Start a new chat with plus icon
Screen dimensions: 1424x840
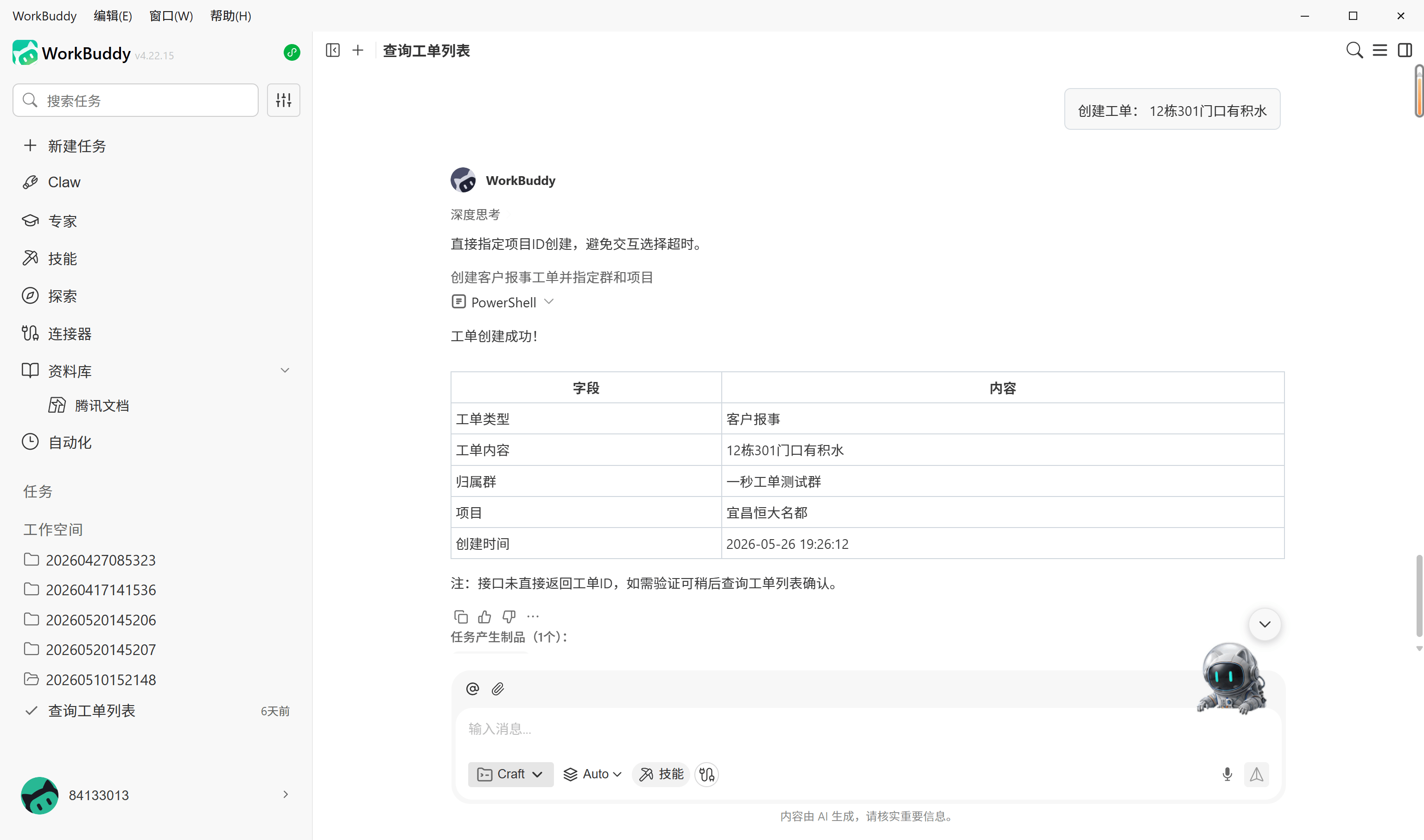coord(358,51)
